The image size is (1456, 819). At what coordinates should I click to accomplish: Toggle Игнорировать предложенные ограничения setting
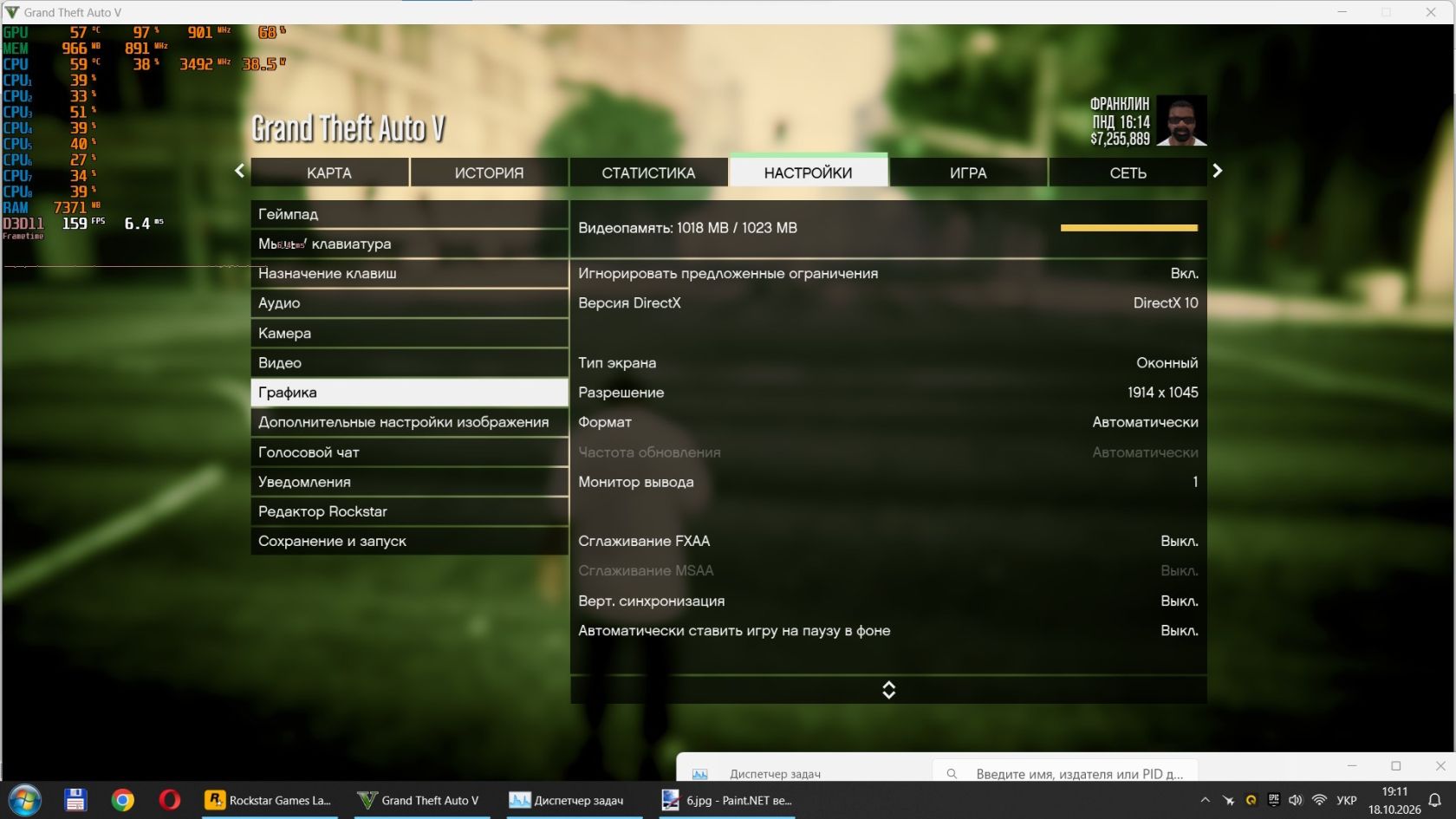pos(888,273)
